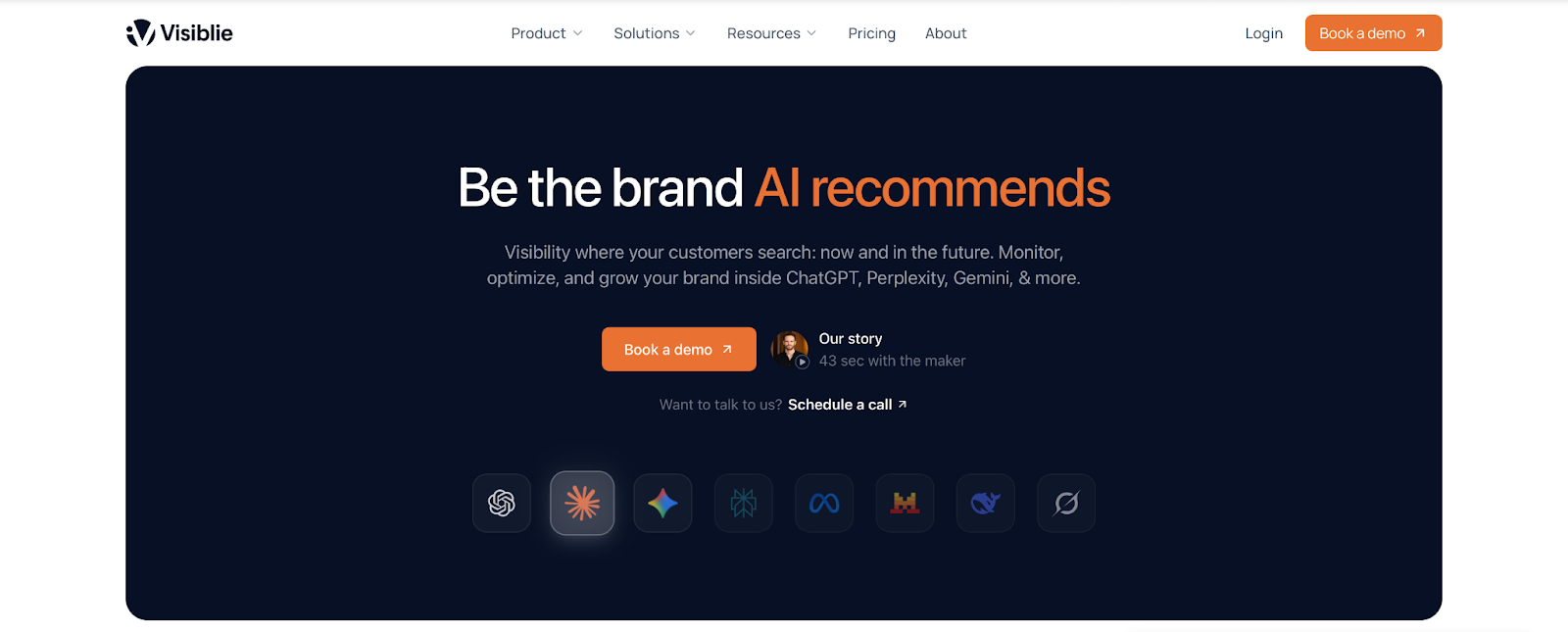Viewport: 1568px width, 632px height.
Task: Click the ChatGPT logo icon
Action: (502, 503)
